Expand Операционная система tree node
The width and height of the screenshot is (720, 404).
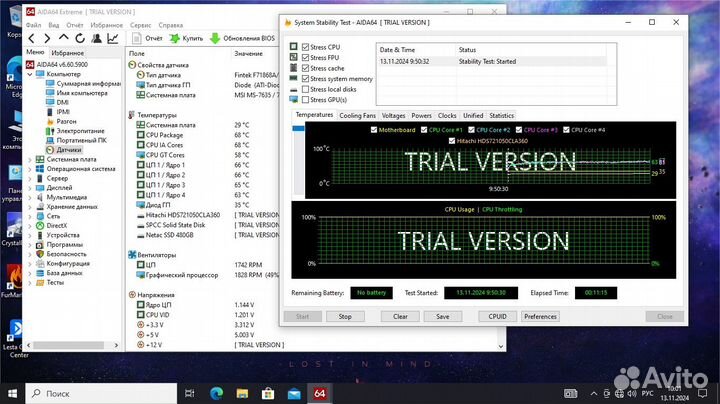point(30,169)
